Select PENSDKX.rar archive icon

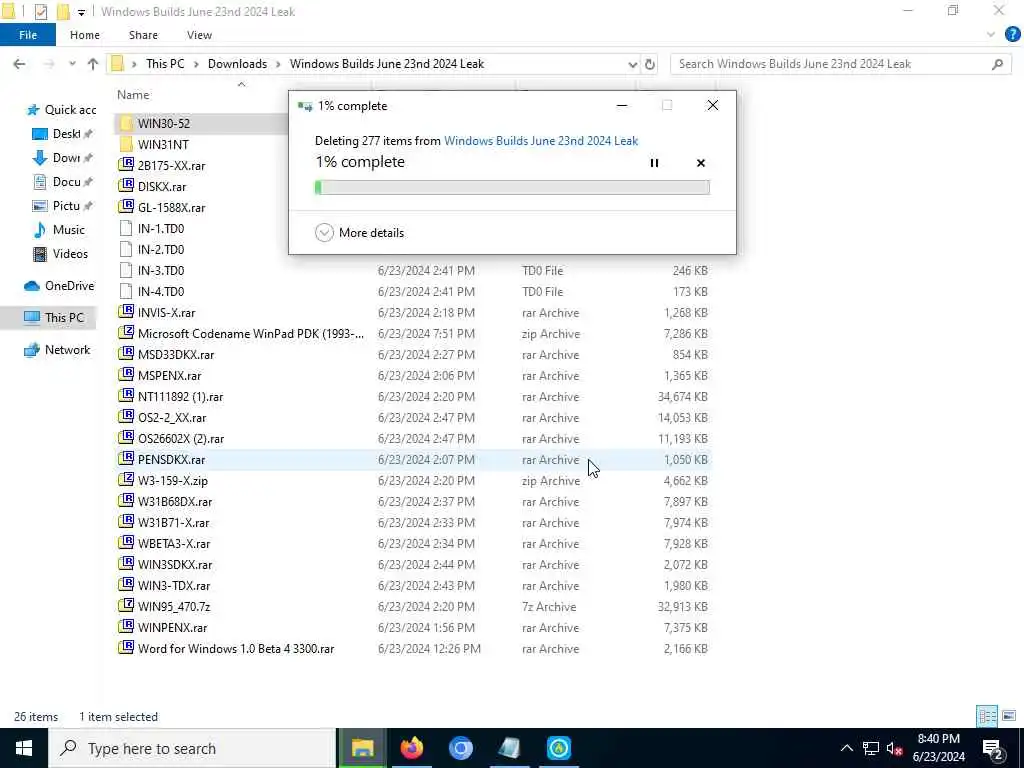pos(126,459)
